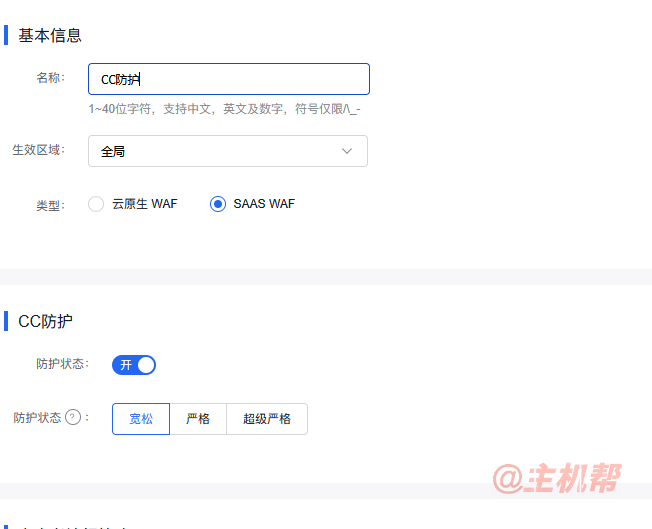This screenshot has width=652, height=529.
Task: Click the CC防护 section heading
Action: pos(45,321)
